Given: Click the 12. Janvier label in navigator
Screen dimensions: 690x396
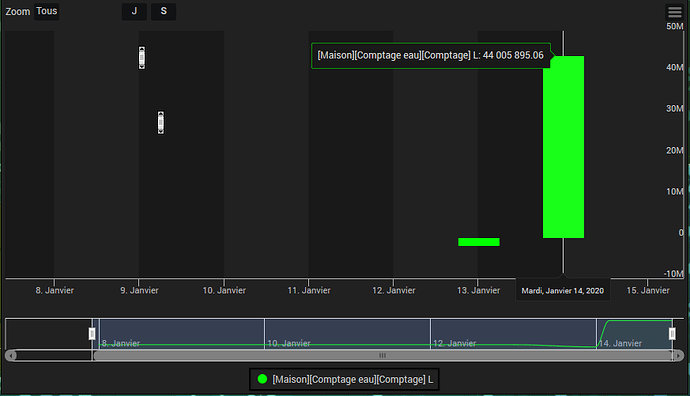Looking at the screenshot, I should coord(455,343).
